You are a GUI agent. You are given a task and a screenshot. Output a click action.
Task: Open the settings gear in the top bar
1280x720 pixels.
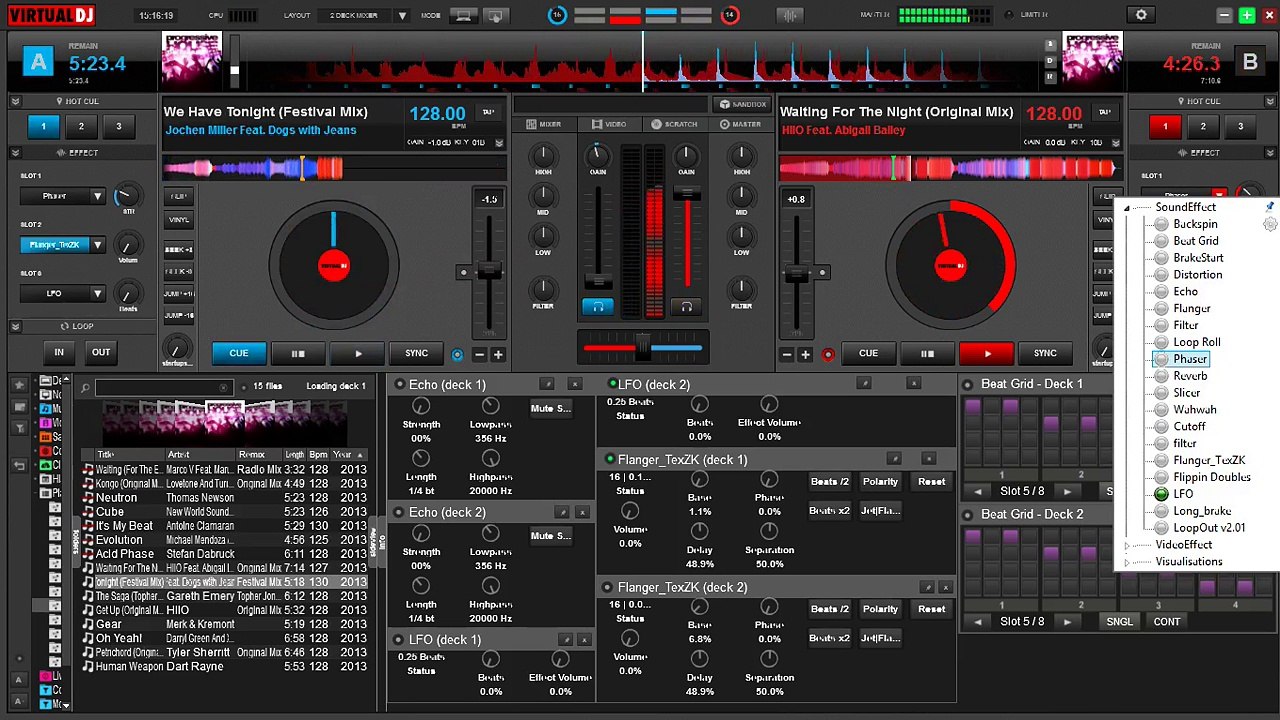point(1141,15)
